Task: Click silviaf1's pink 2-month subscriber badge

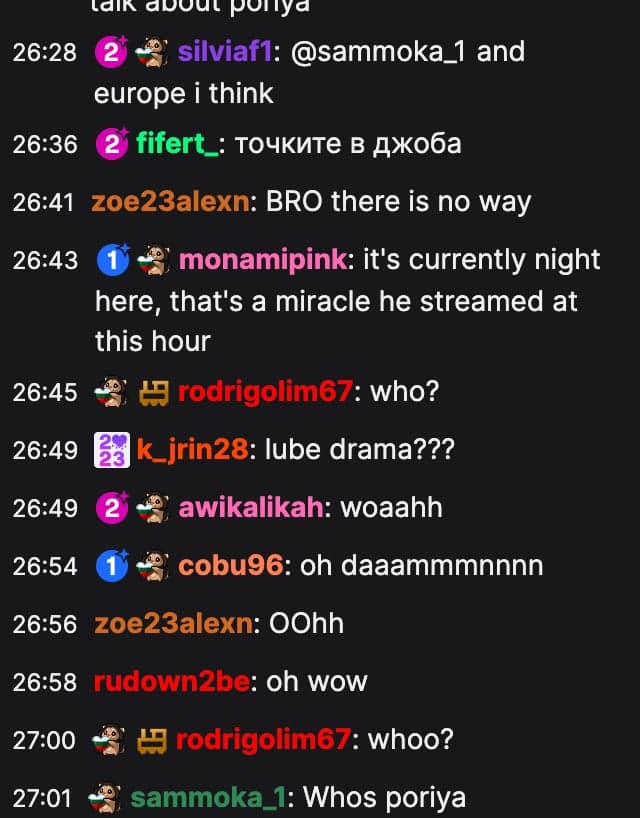Action: click(111, 52)
